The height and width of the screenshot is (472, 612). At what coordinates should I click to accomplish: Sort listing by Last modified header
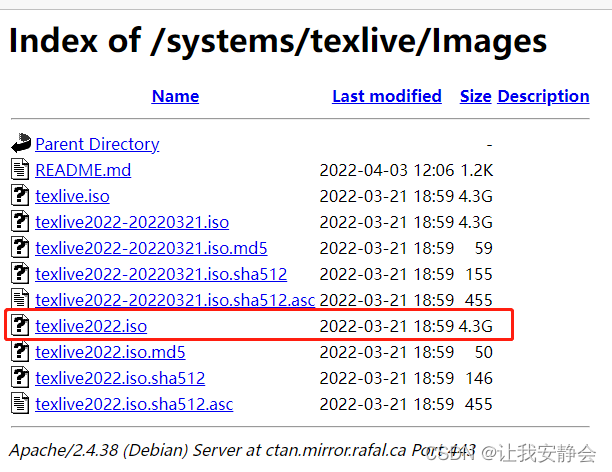pos(387,96)
